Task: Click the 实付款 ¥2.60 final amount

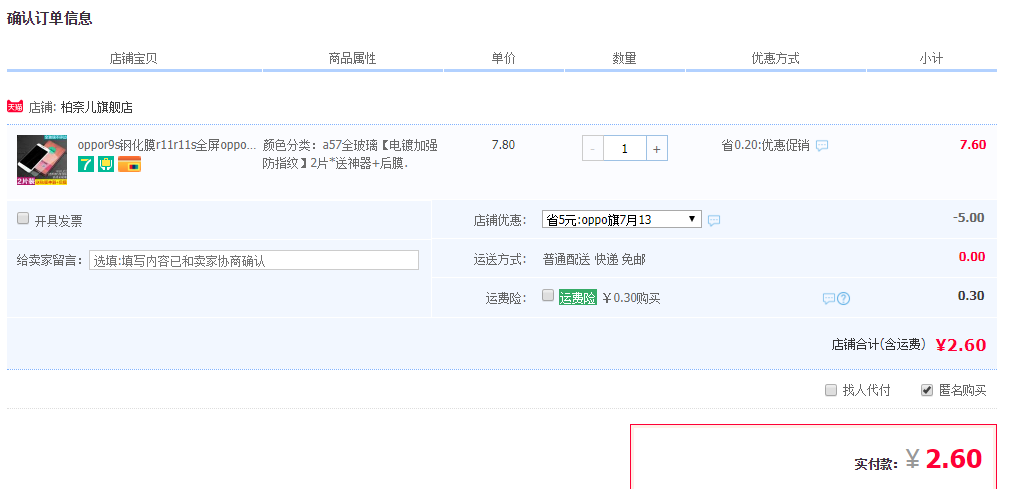Action: 944,459
